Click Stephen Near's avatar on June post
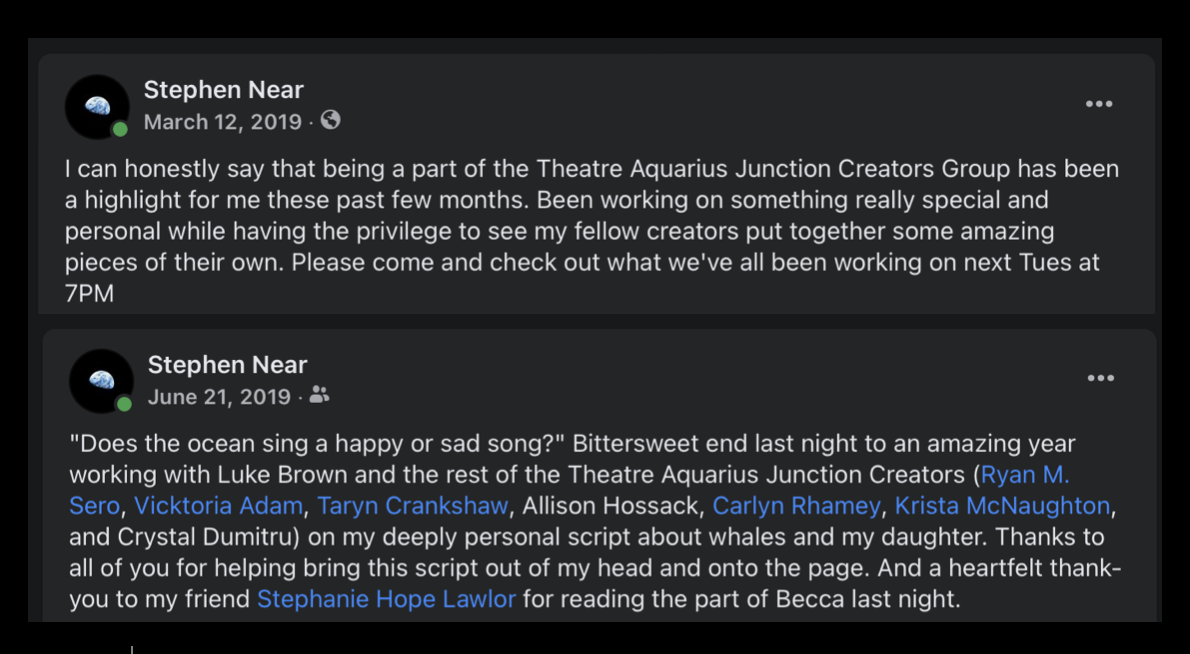Image resolution: width=1190 pixels, height=654 pixels. pos(100,380)
